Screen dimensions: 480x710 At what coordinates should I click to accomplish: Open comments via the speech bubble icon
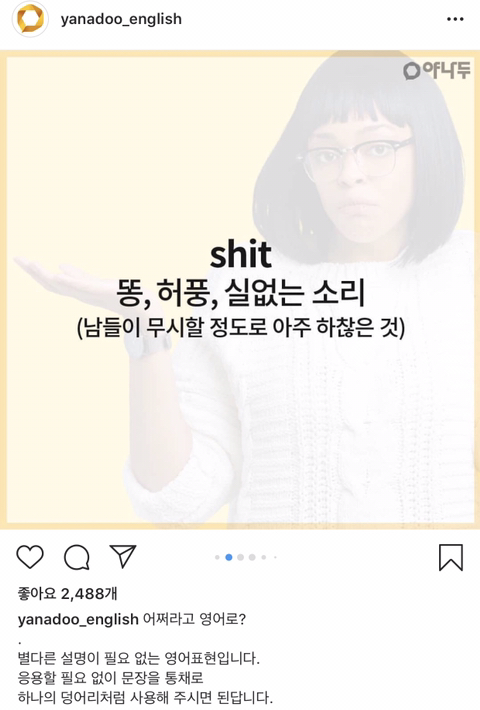click(x=77, y=556)
